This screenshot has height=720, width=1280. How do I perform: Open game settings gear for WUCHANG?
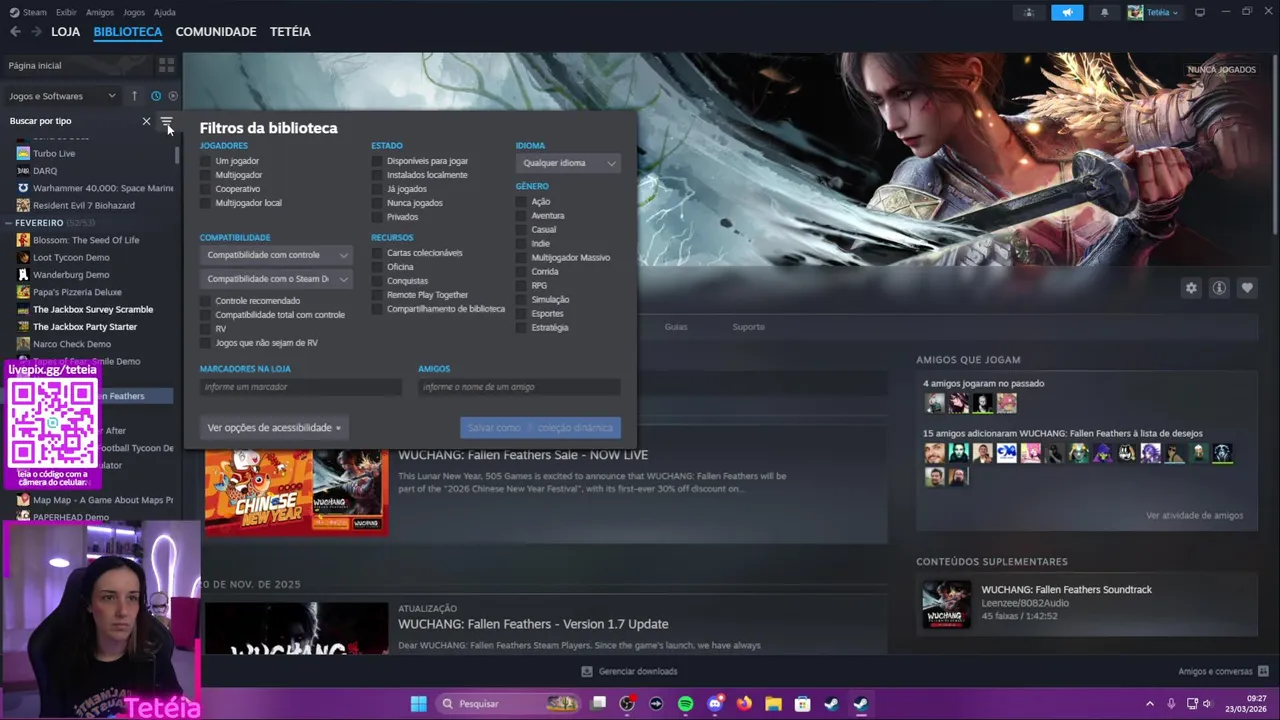pyautogui.click(x=1191, y=288)
